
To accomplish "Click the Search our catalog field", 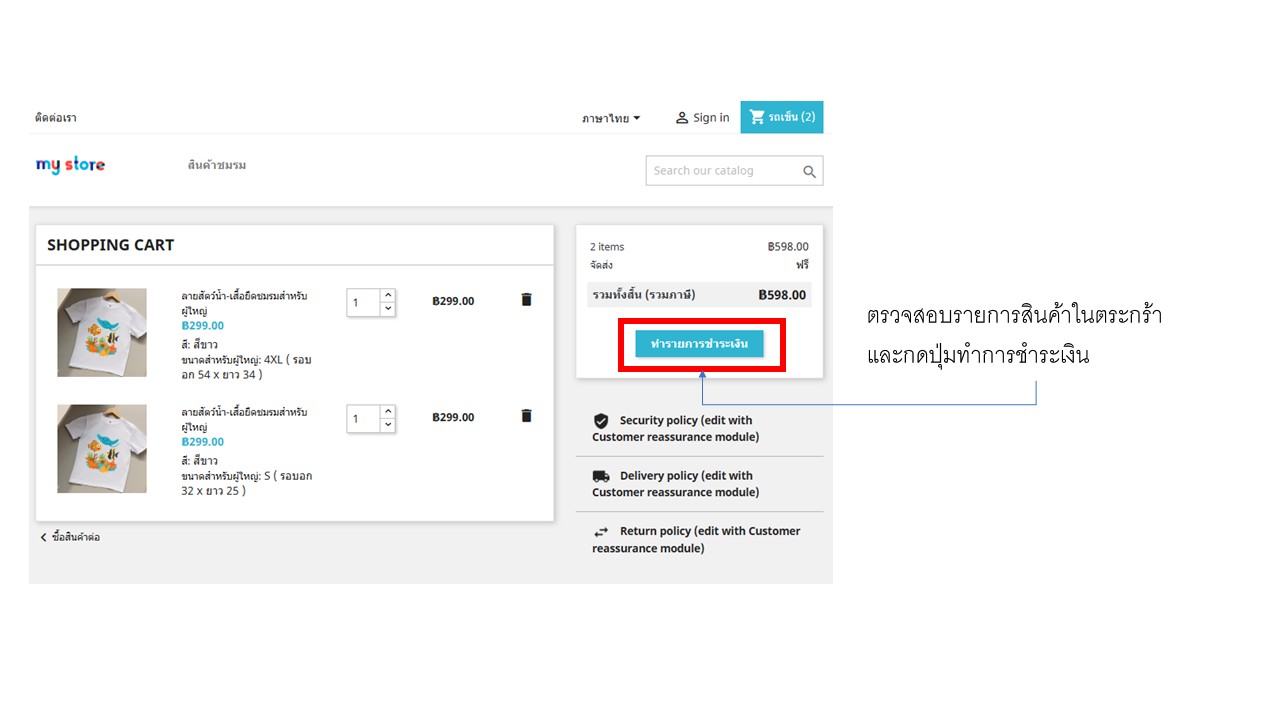I will [x=722, y=171].
